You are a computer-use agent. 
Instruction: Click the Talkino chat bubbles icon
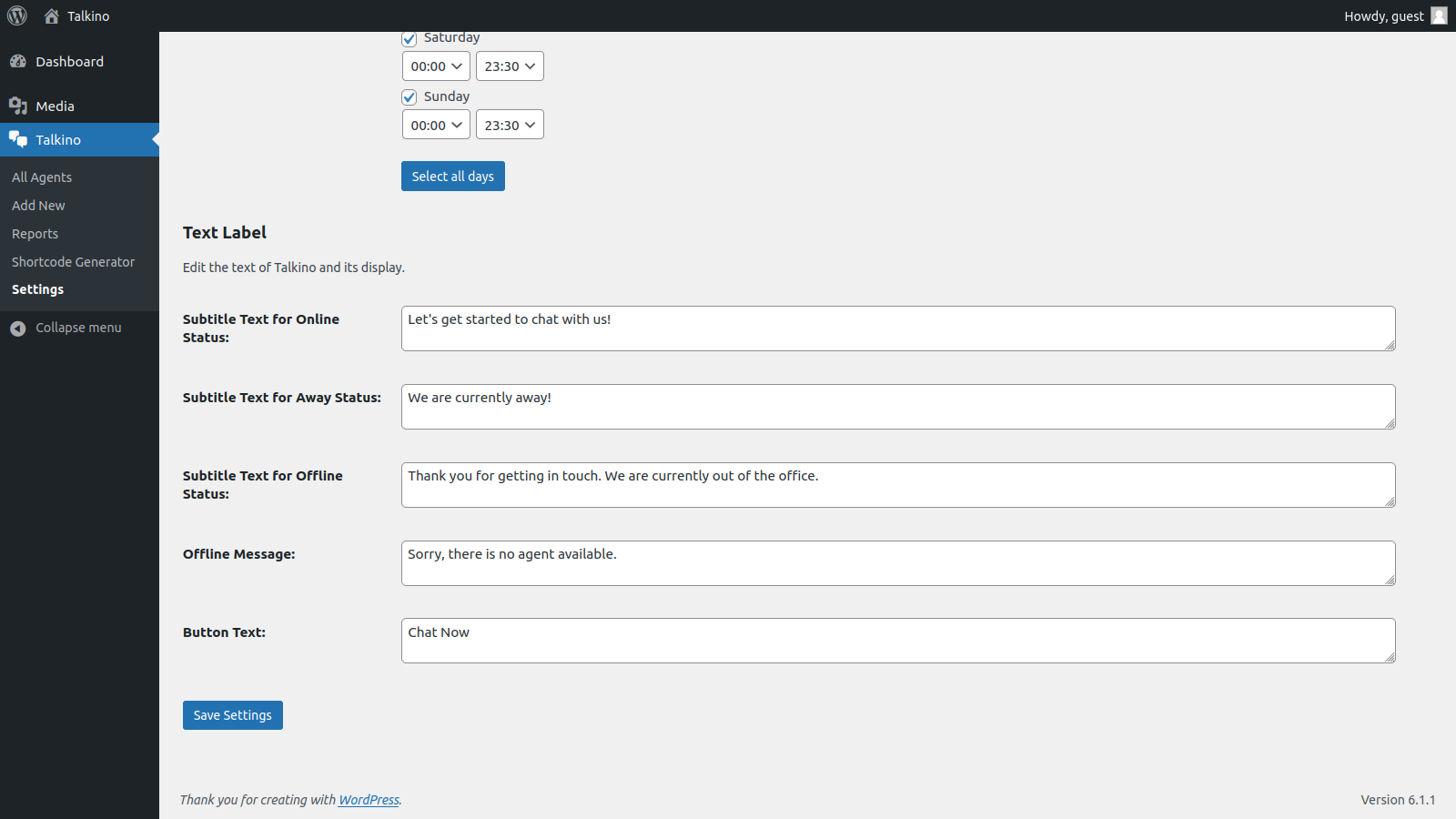[x=18, y=139]
